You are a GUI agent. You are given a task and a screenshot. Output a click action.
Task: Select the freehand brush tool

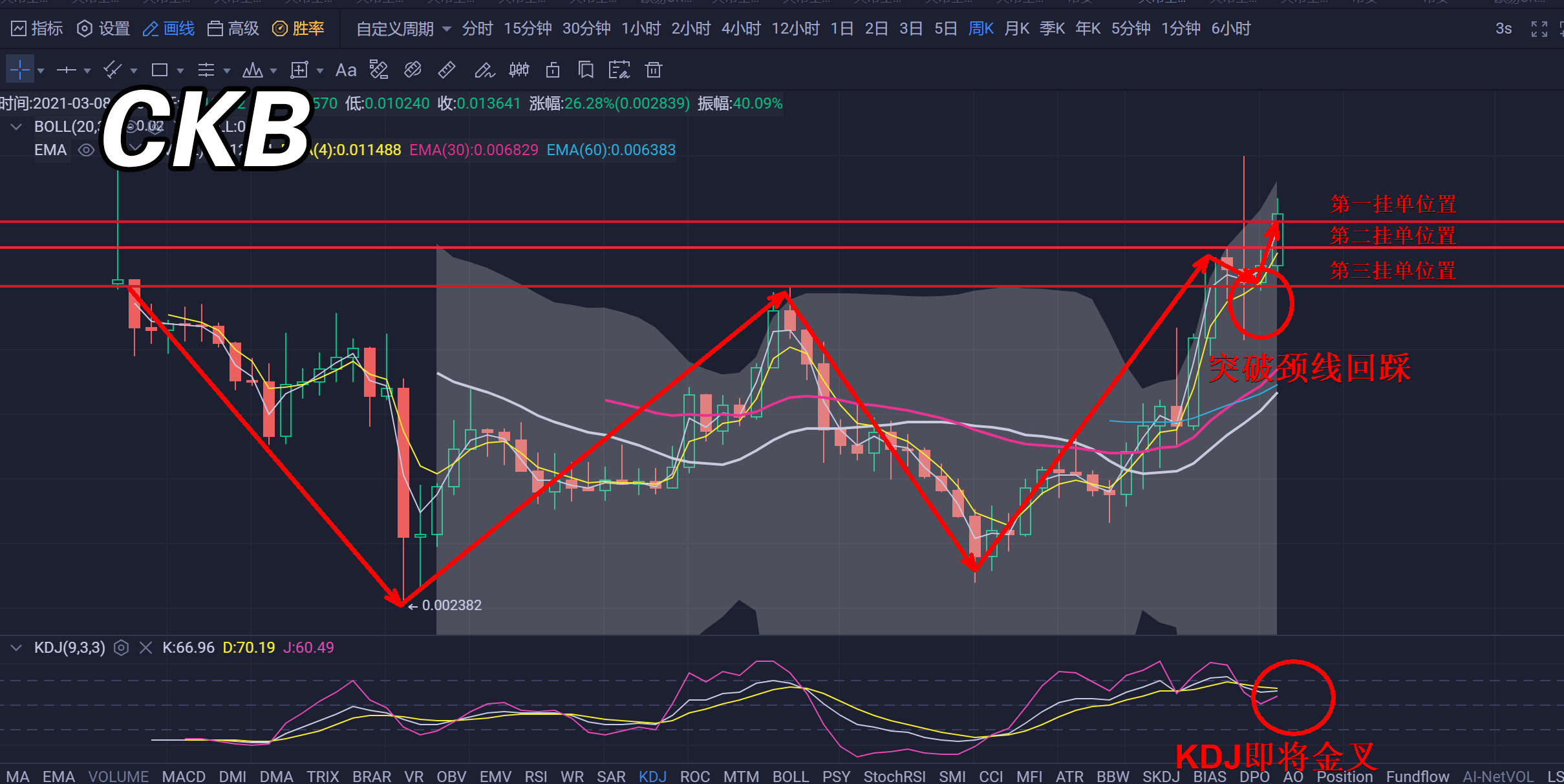pos(484,70)
